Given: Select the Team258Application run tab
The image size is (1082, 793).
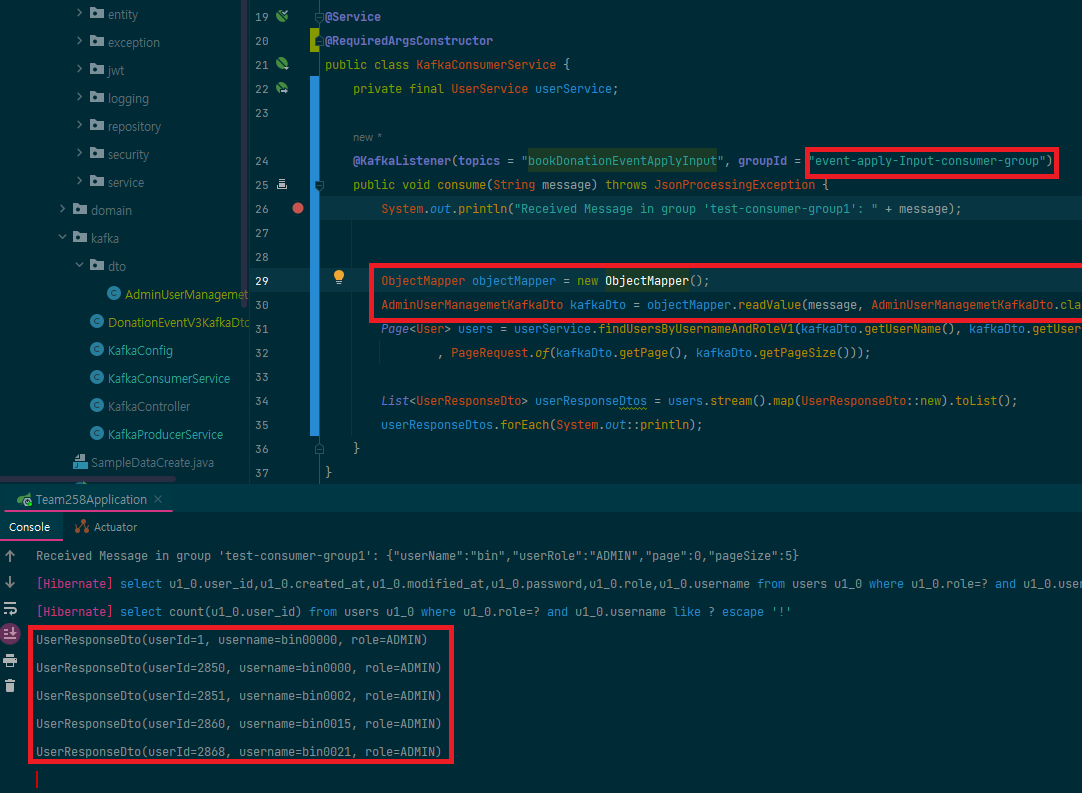Looking at the screenshot, I should (x=90, y=499).
